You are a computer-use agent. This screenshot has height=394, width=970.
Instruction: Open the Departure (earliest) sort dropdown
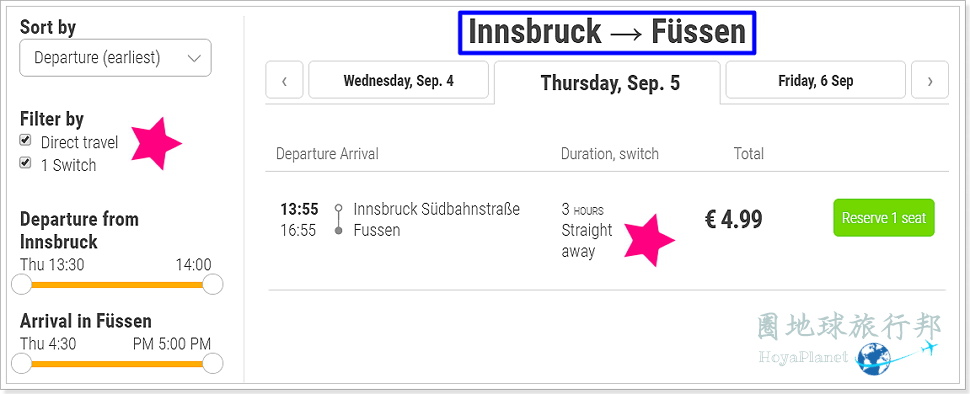pyautogui.click(x=116, y=58)
